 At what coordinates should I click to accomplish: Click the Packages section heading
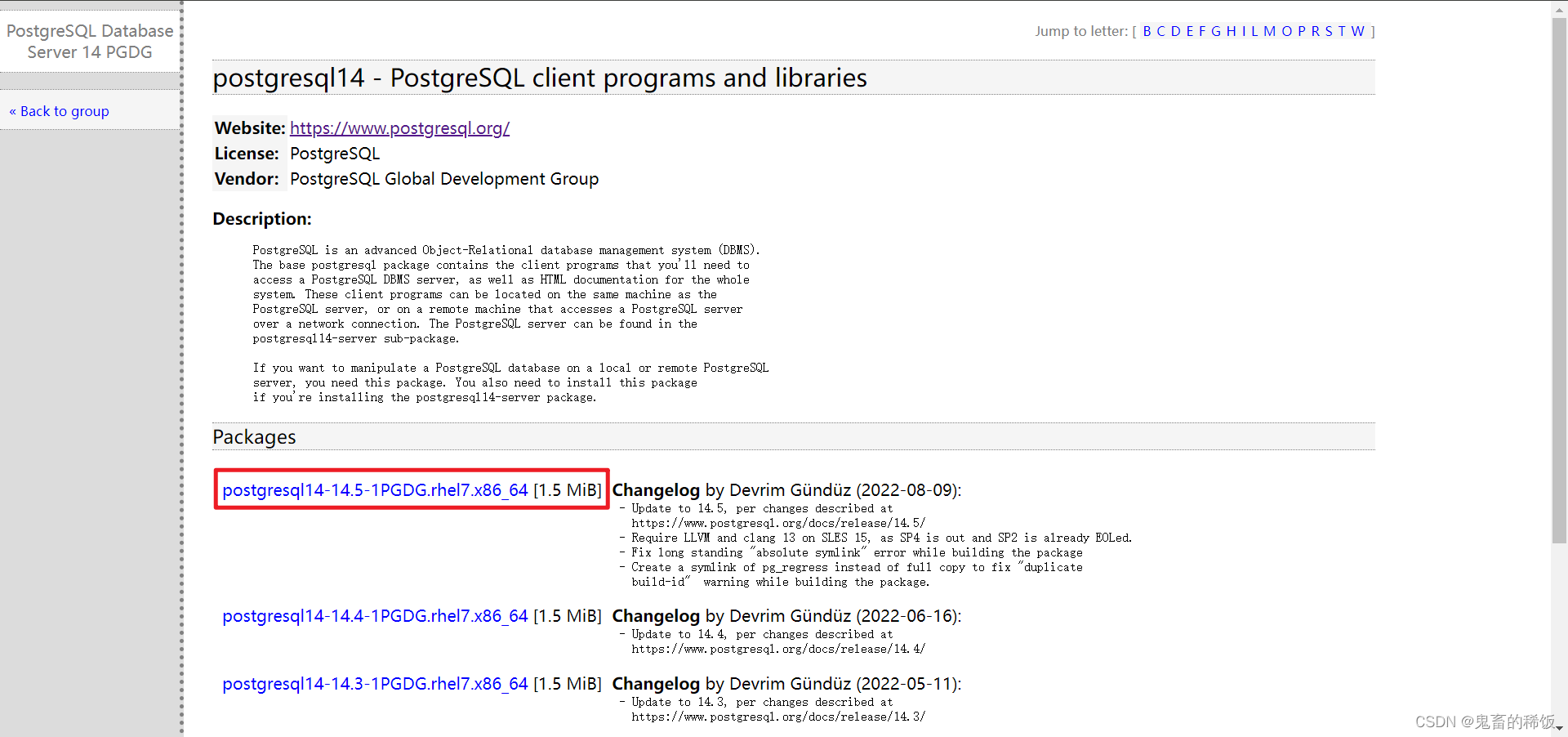pos(254,437)
